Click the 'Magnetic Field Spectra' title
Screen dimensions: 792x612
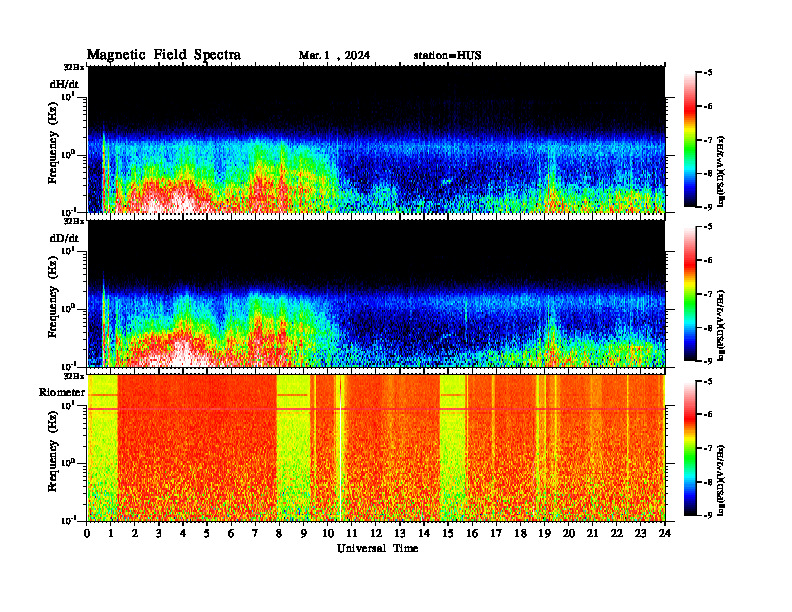164,55
